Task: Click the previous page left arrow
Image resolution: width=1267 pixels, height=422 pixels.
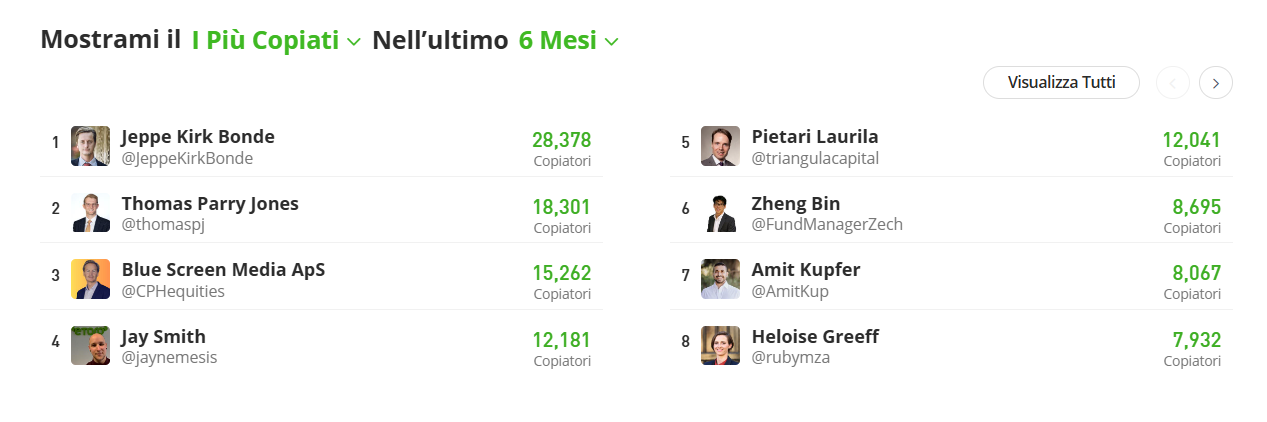Action: (x=1173, y=83)
